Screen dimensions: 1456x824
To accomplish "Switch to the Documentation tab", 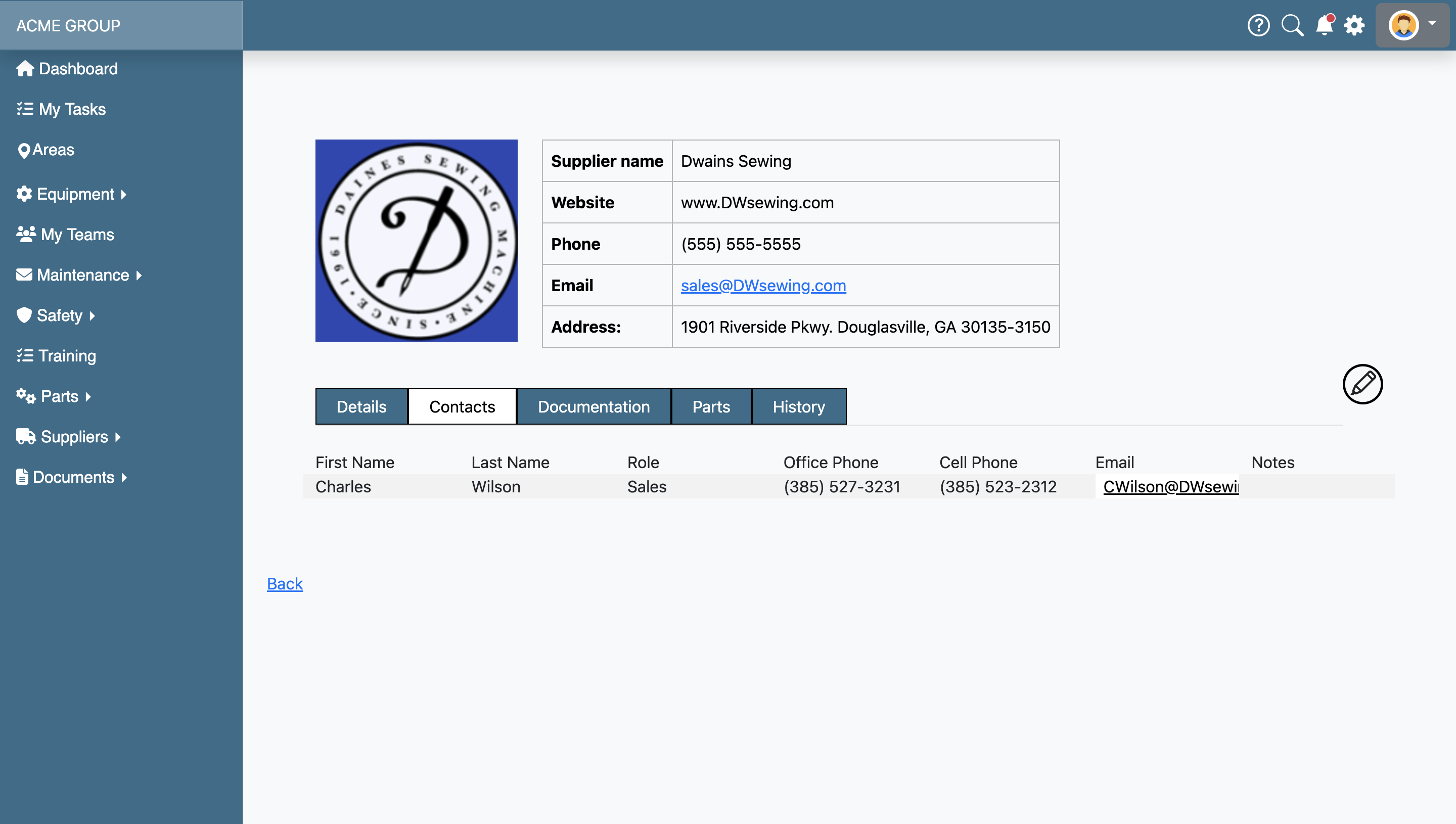I will coord(593,406).
